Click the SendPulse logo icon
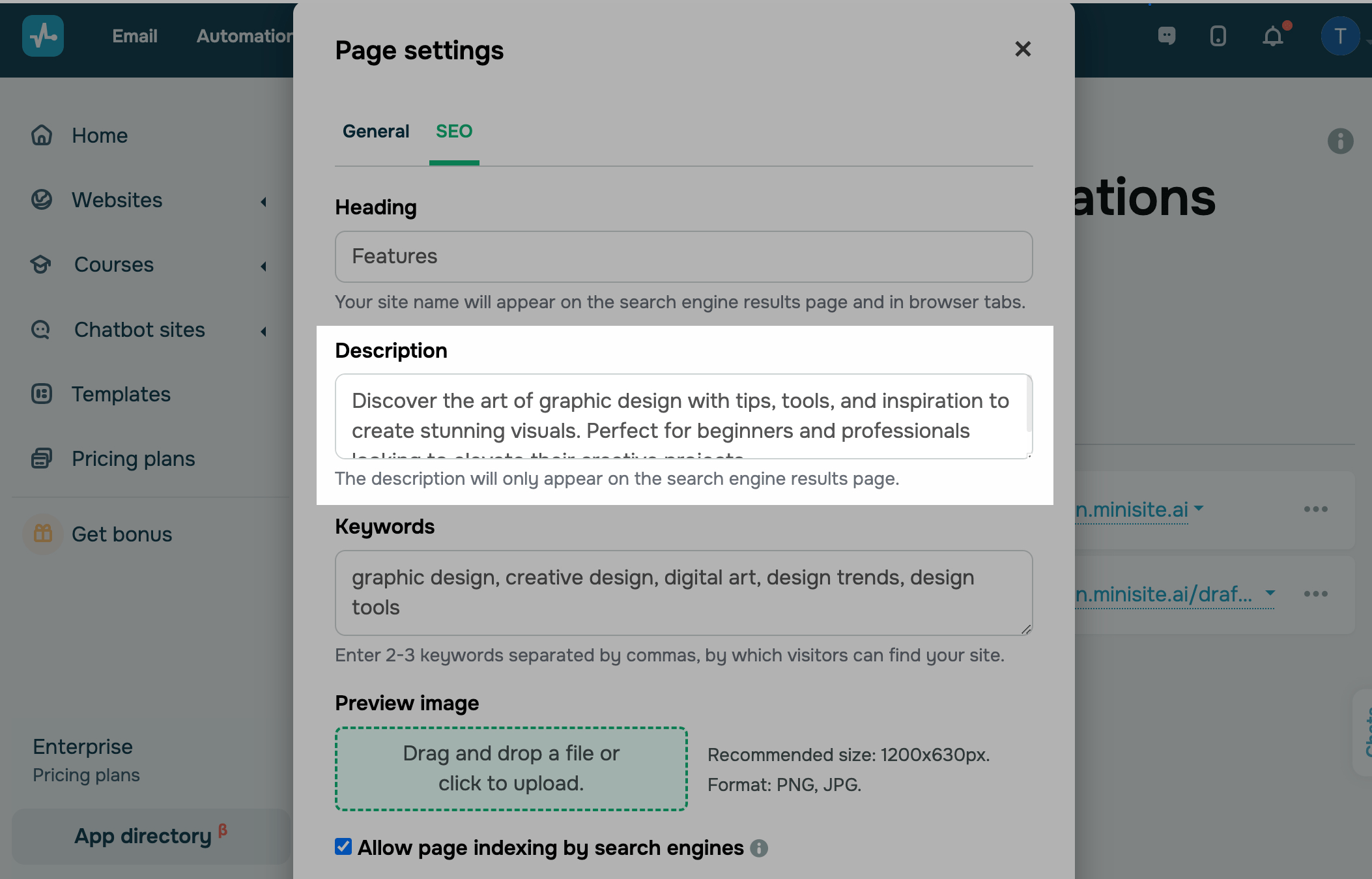Viewport: 1372px width, 879px height. coord(43,36)
